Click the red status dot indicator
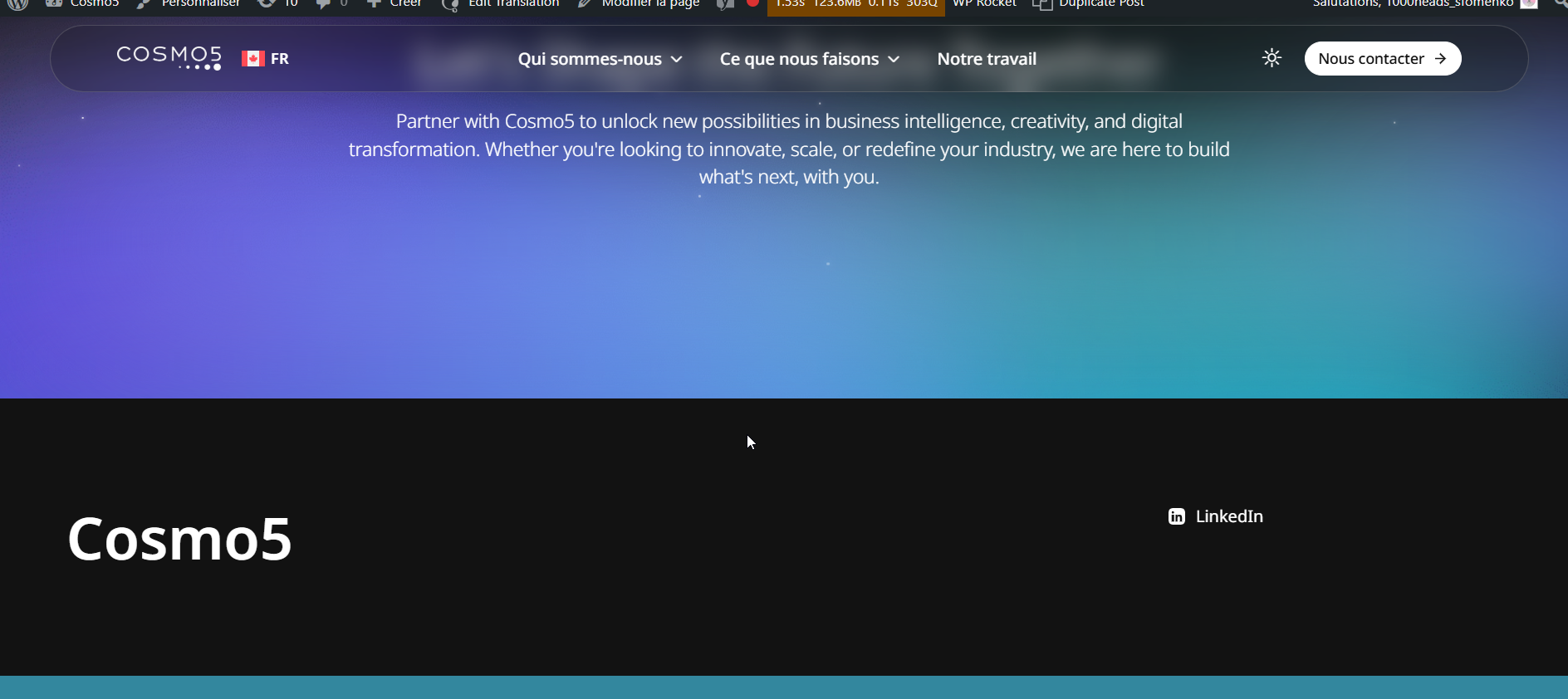This screenshot has width=1568, height=699. 753,3
